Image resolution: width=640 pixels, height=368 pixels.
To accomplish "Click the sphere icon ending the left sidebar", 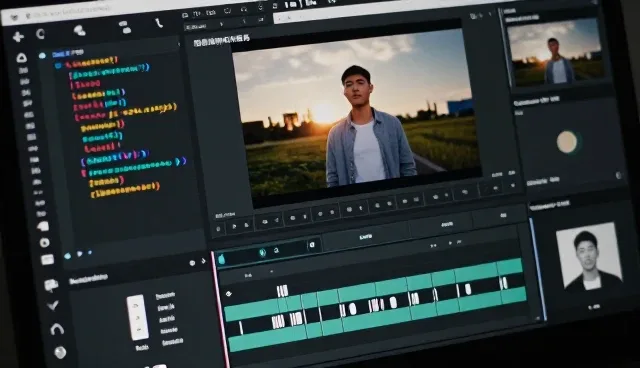I will pos(60,352).
